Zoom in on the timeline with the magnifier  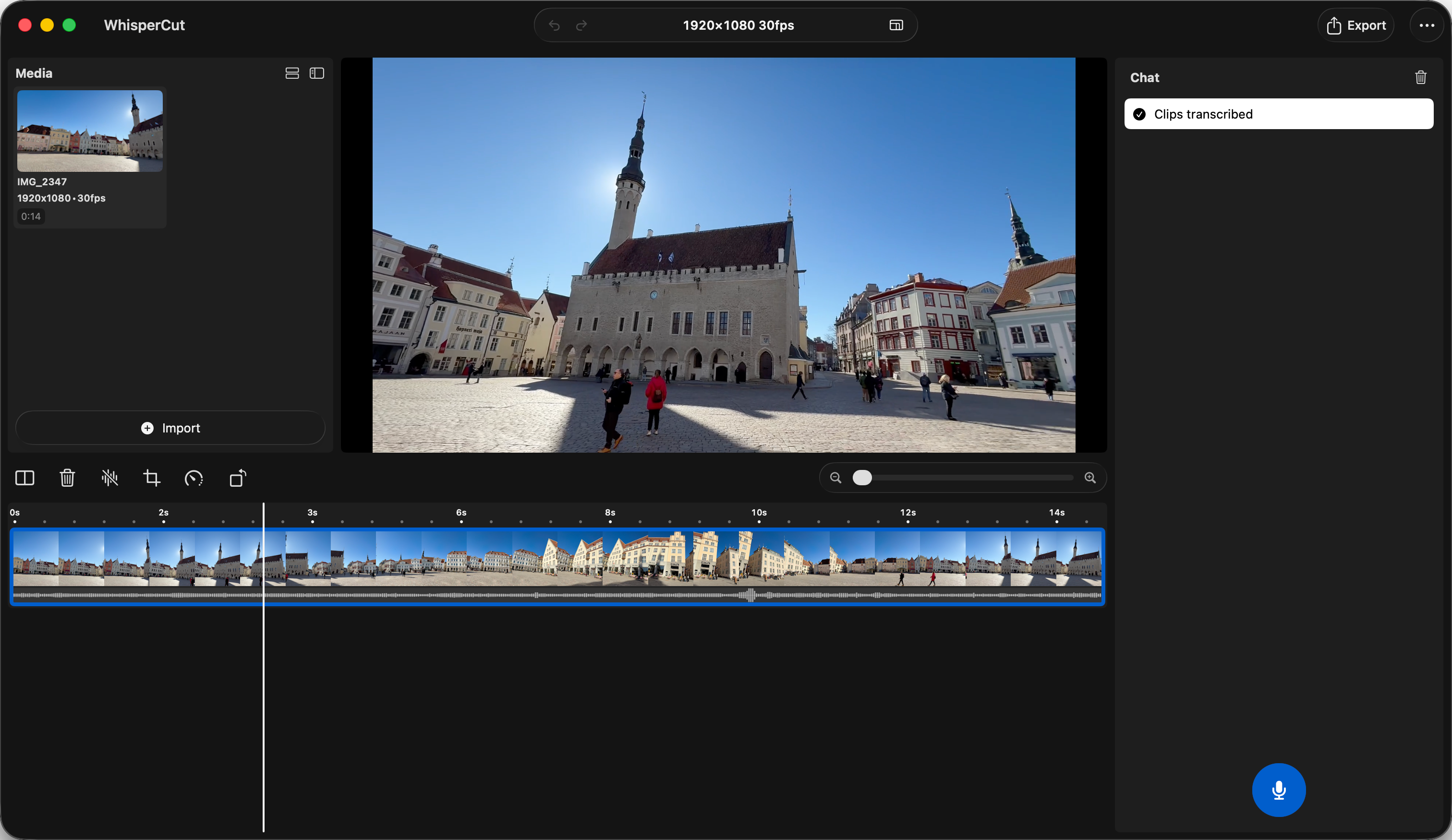pos(1089,478)
